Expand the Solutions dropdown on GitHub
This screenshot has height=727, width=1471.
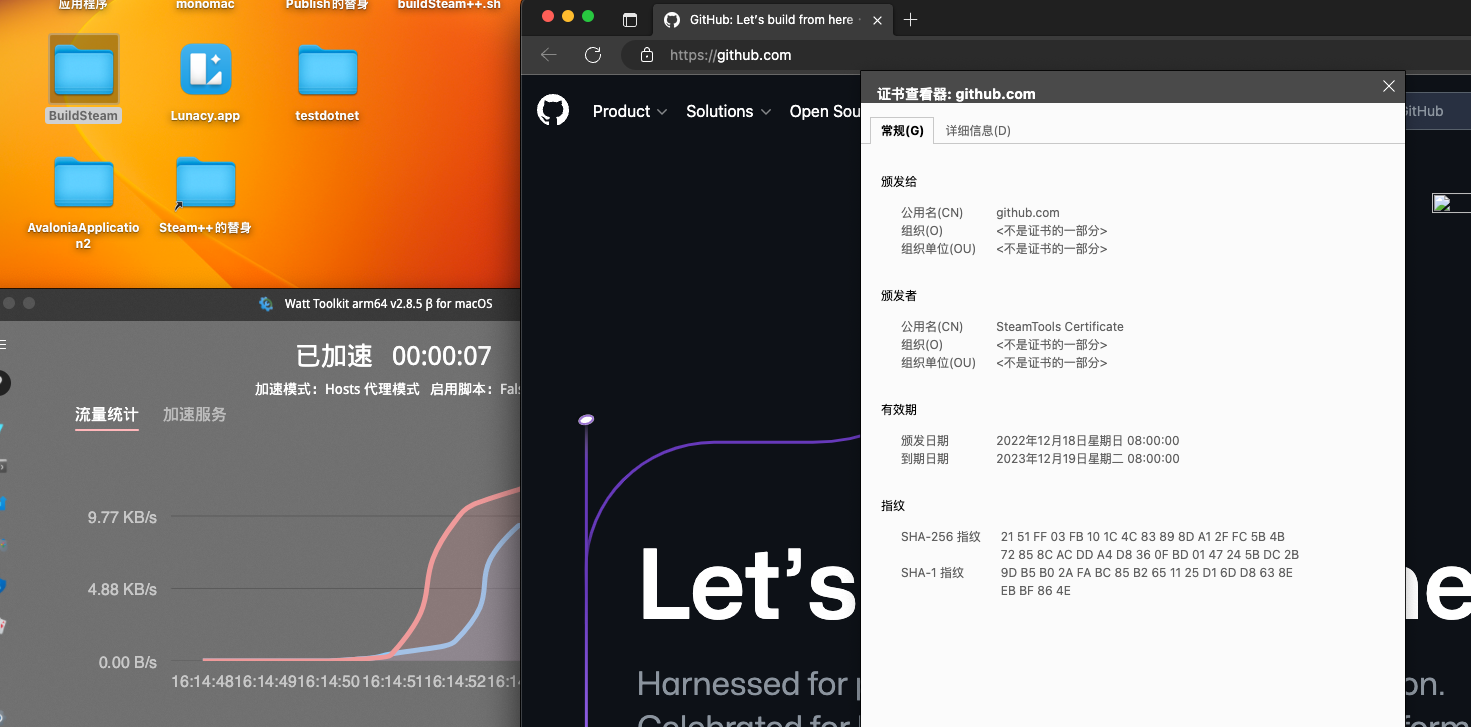pos(728,111)
